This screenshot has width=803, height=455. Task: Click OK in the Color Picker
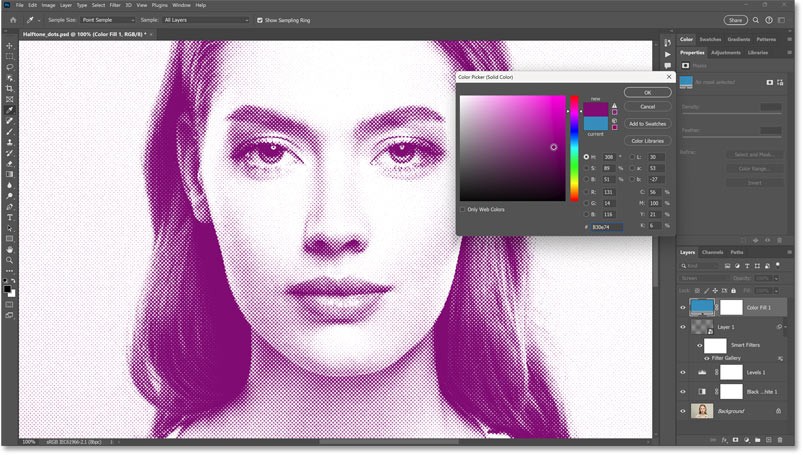pyautogui.click(x=647, y=92)
